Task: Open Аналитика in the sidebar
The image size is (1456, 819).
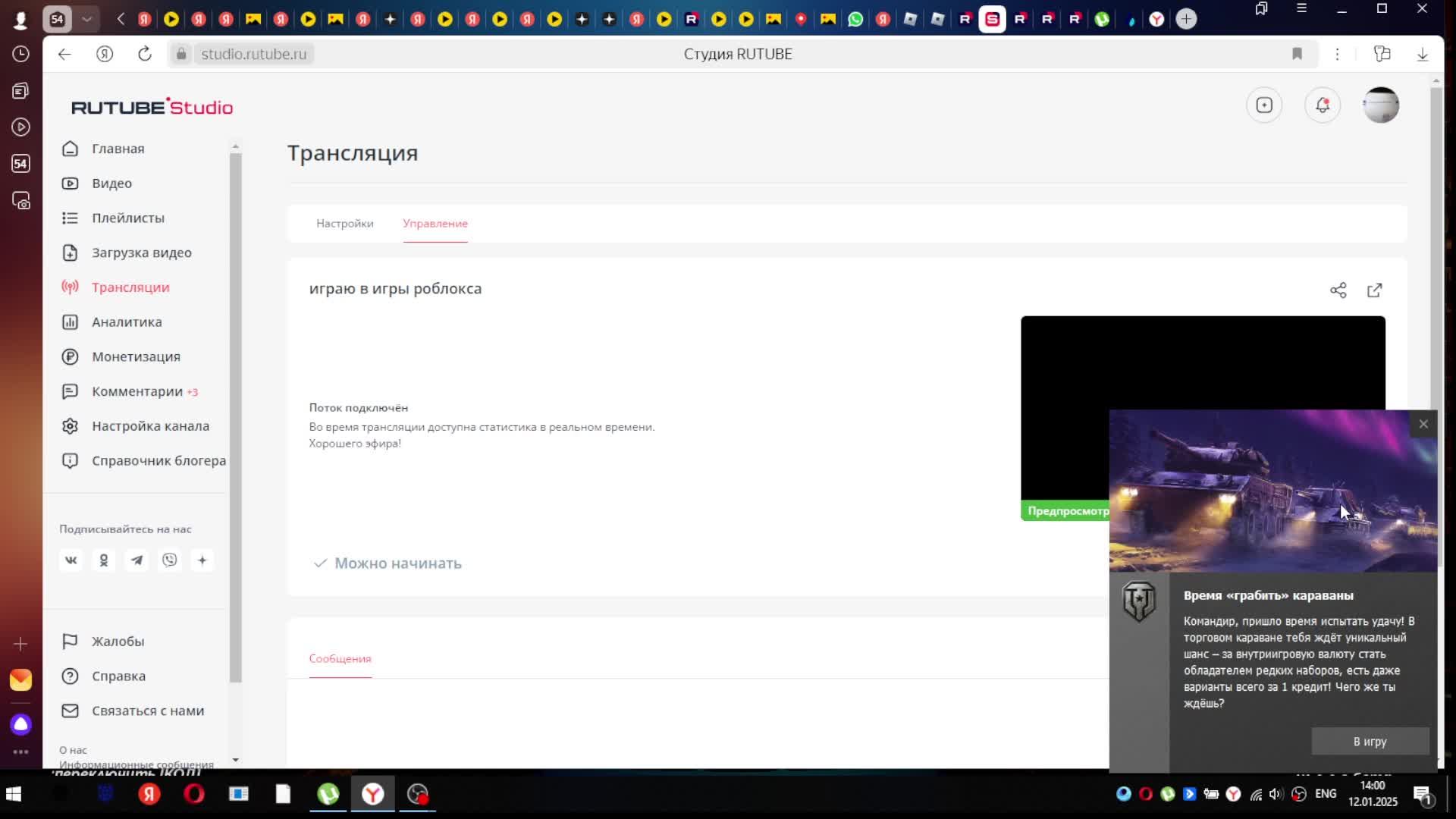Action: click(126, 322)
